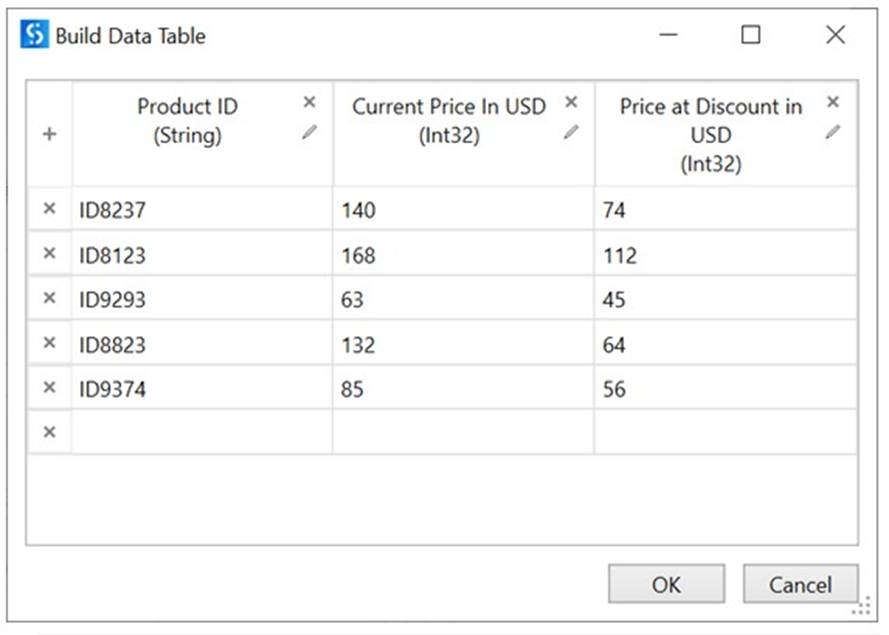Remove the ID8823 row from the table
Image resolution: width=889 pixels, height=635 pixels.
pyautogui.click(x=48, y=343)
